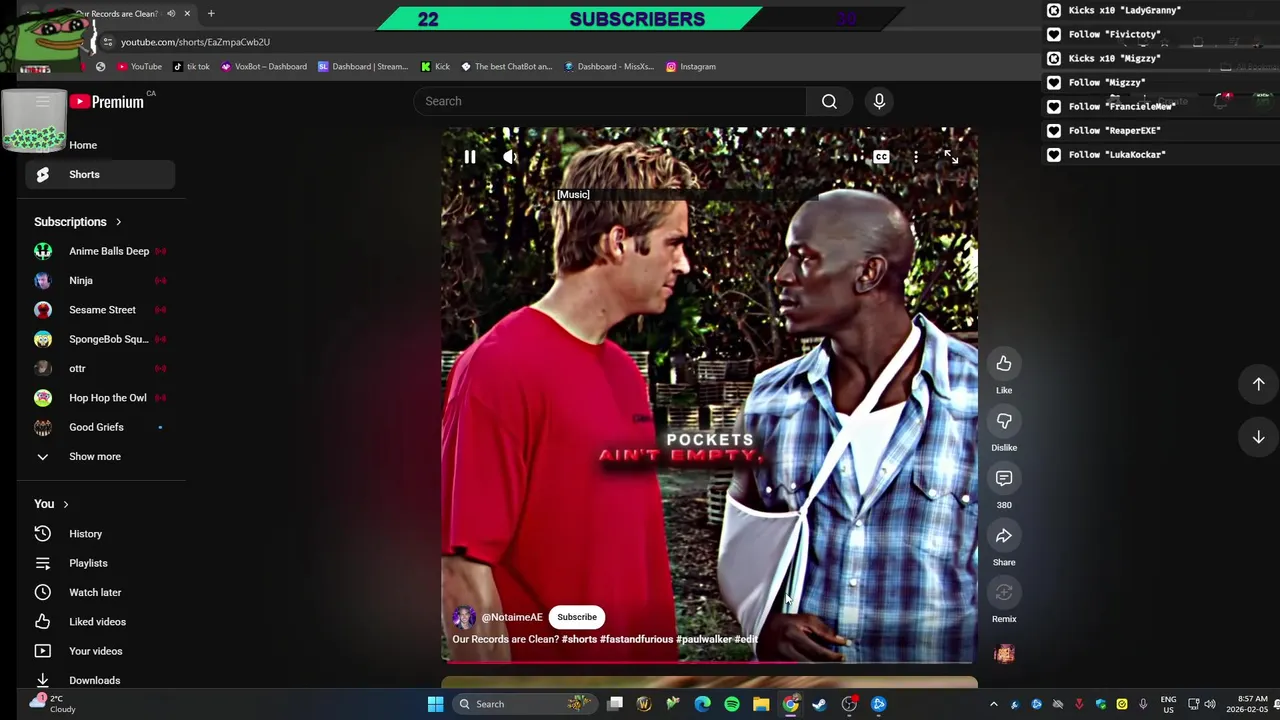Expand Show more subscriptions
The height and width of the screenshot is (720, 1280).
[x=100, y=456]
